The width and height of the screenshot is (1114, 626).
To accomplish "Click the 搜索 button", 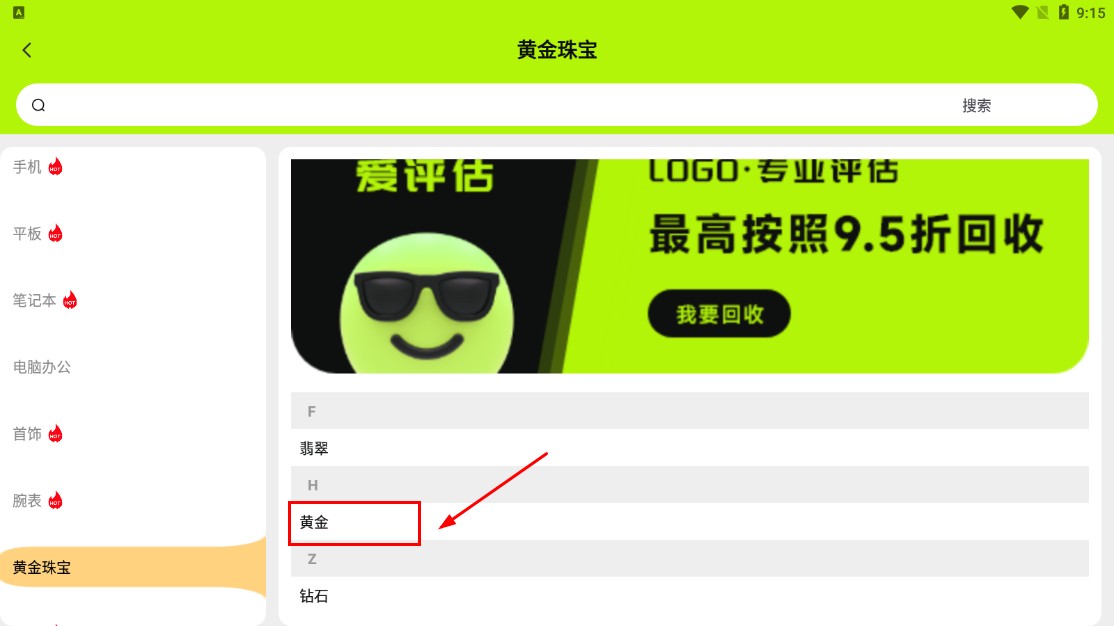I will 976,105.
